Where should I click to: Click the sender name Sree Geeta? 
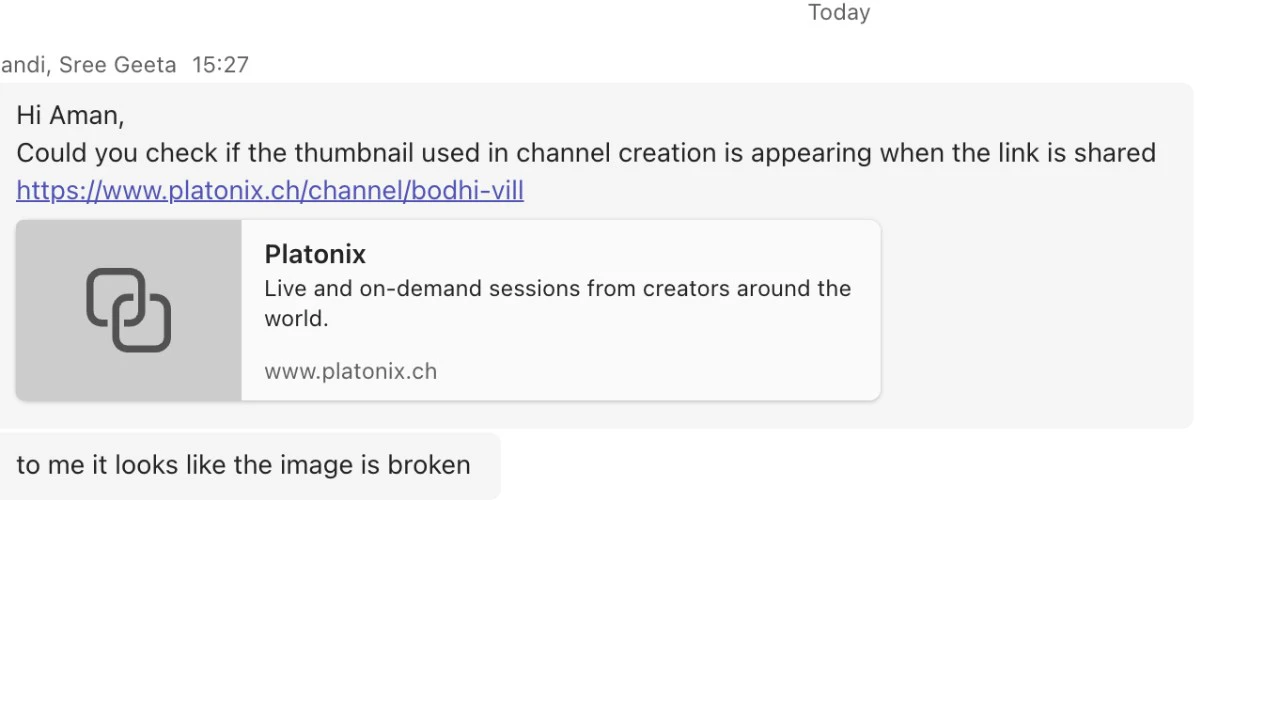[x=118, y=65]
